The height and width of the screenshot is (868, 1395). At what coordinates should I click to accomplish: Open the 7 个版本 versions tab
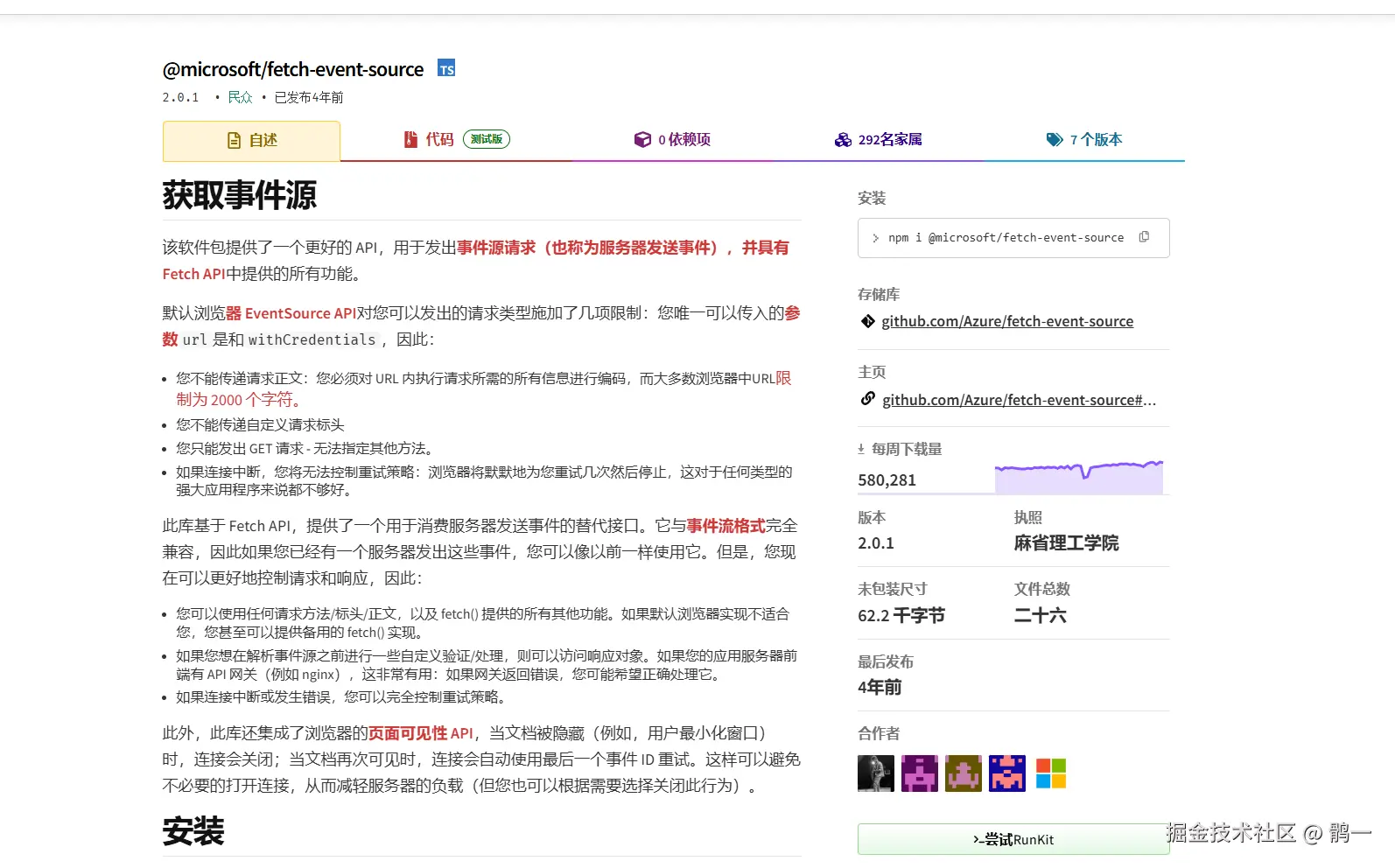tap(1083, 139)
